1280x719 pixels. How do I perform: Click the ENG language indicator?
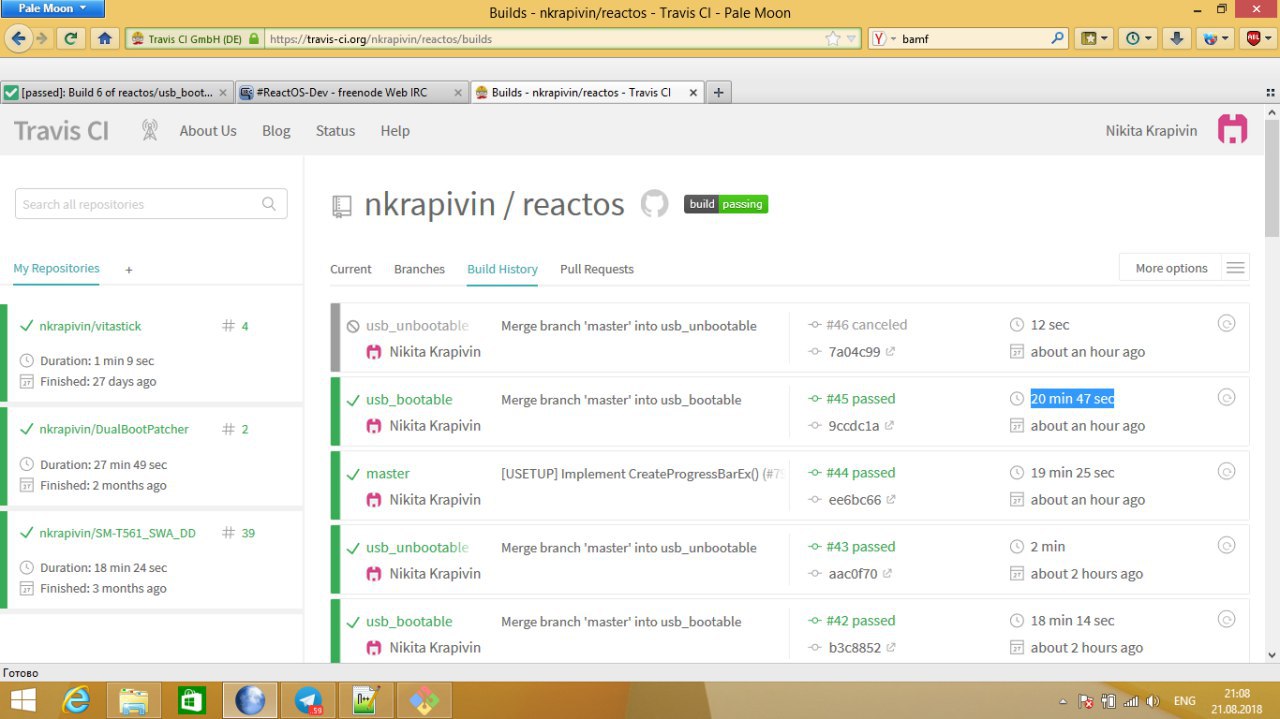(x=1184, y=702)
